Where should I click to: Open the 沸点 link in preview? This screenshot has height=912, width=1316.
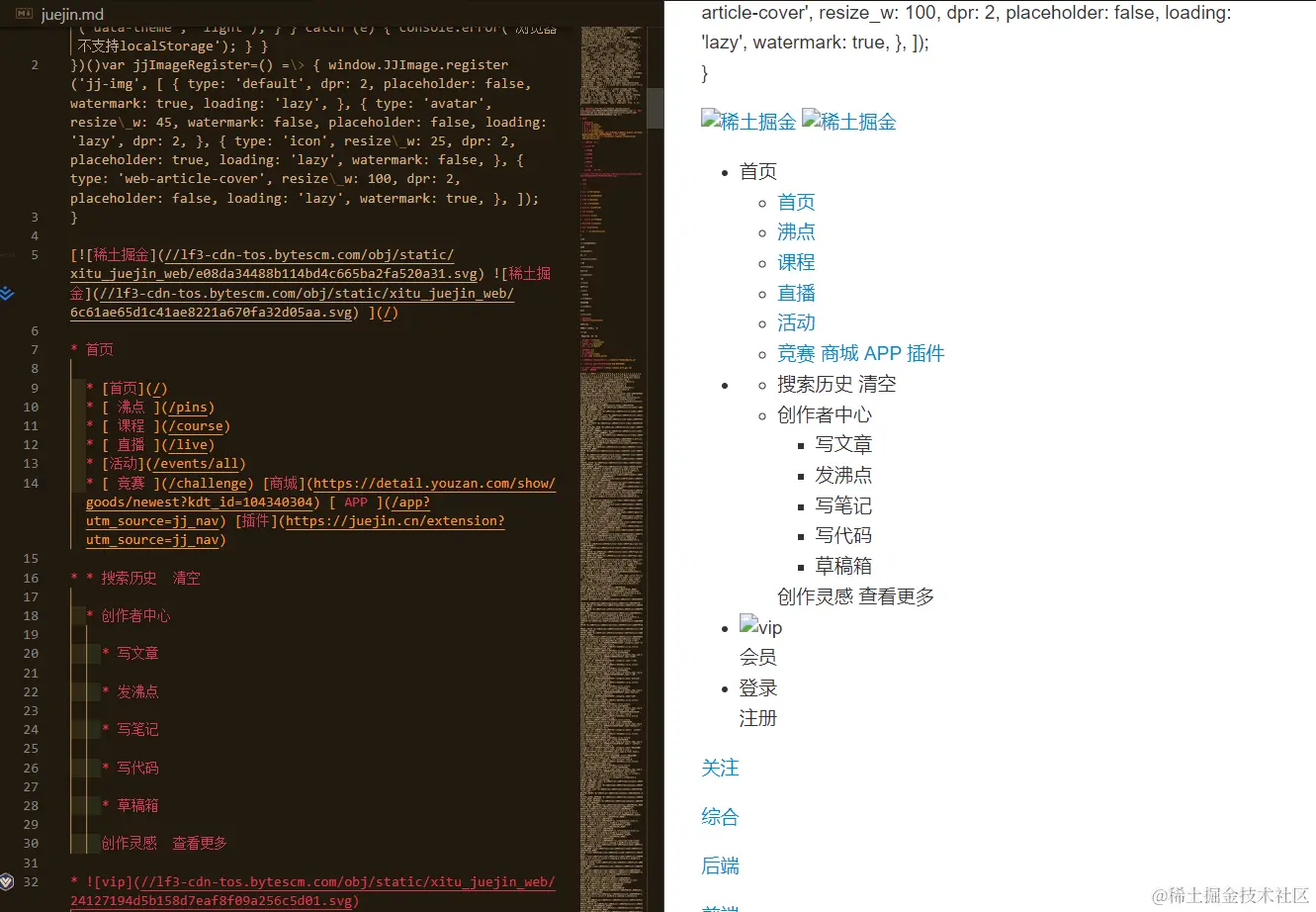coord(796,231)
